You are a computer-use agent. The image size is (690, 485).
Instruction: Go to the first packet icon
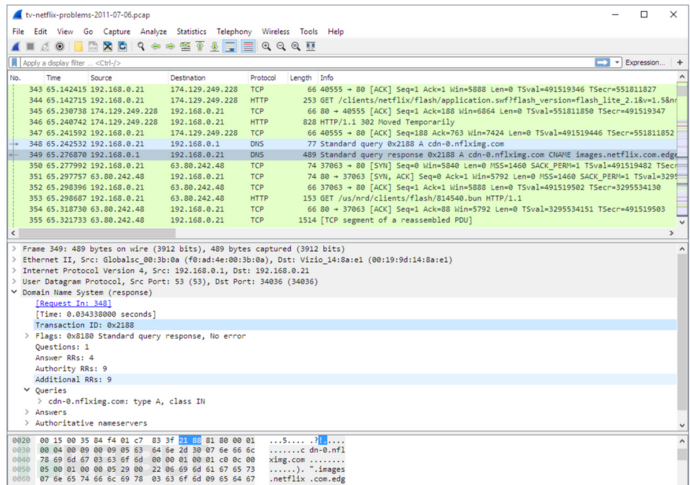(200, 46)
